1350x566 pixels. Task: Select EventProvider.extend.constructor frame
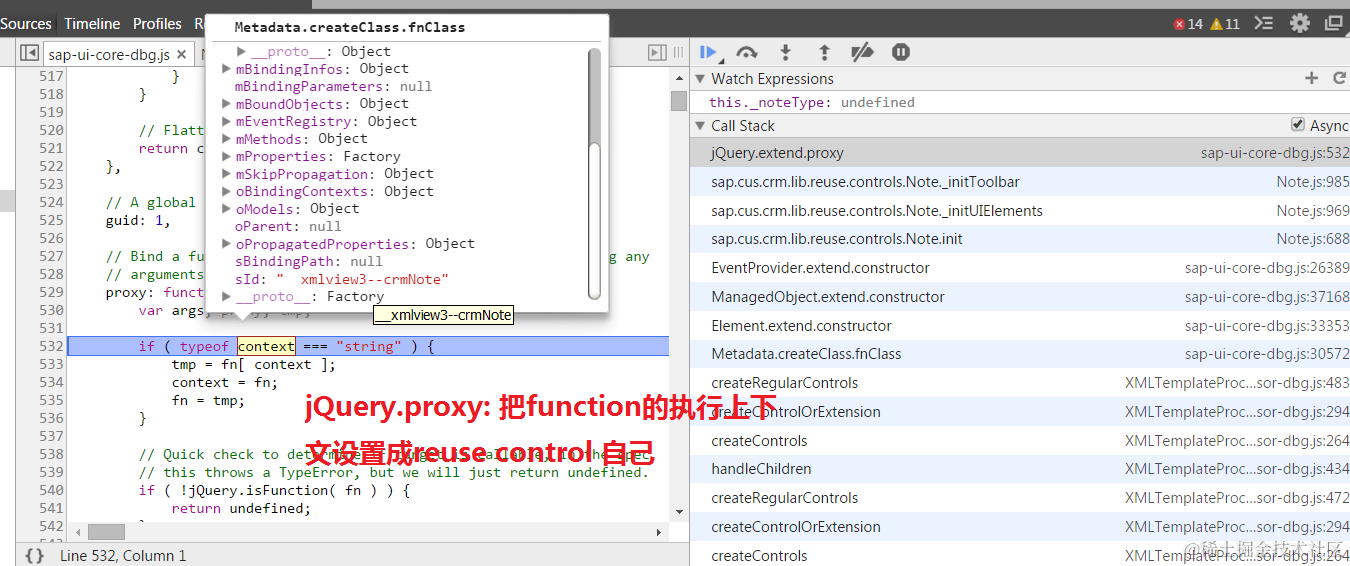tap(1020, 268)
